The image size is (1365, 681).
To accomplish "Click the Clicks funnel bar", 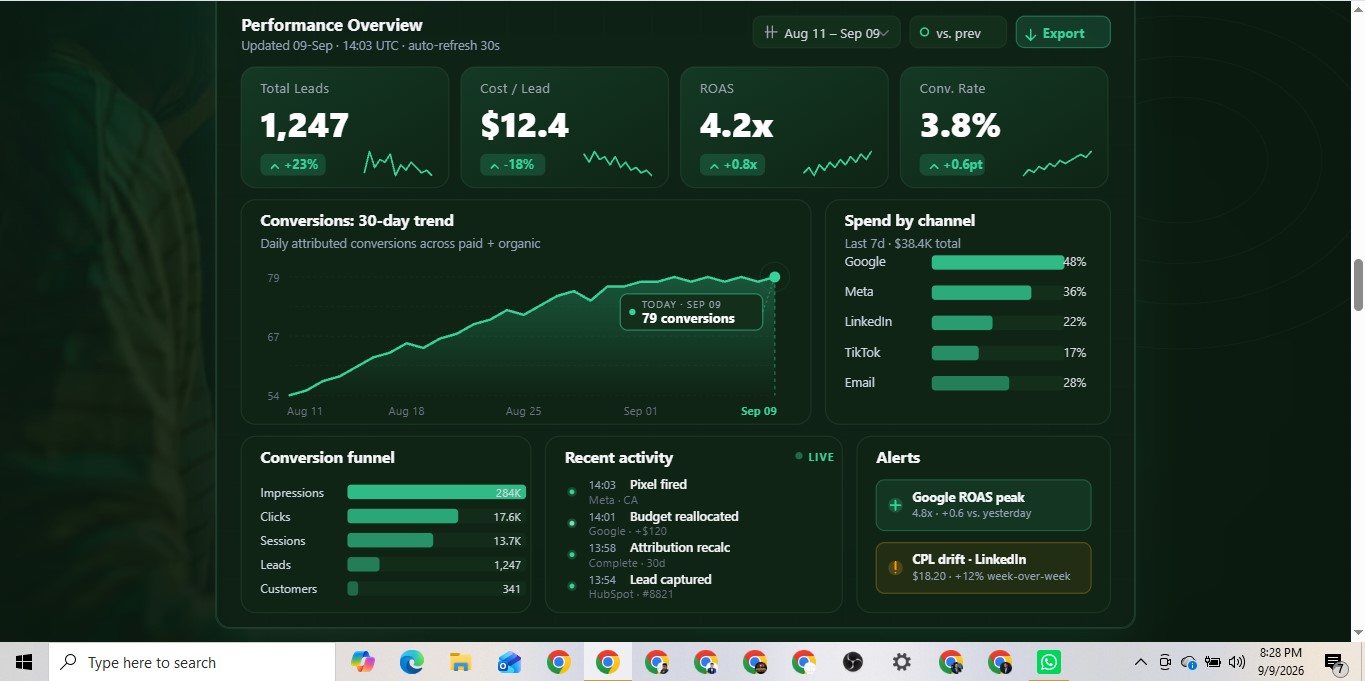I will [402, 516].
